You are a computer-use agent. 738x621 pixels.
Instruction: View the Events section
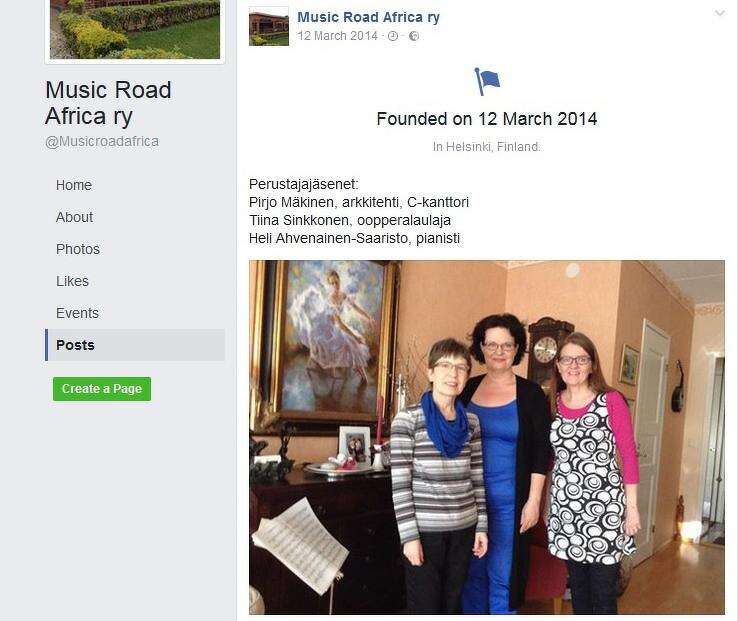click(77, 313)
